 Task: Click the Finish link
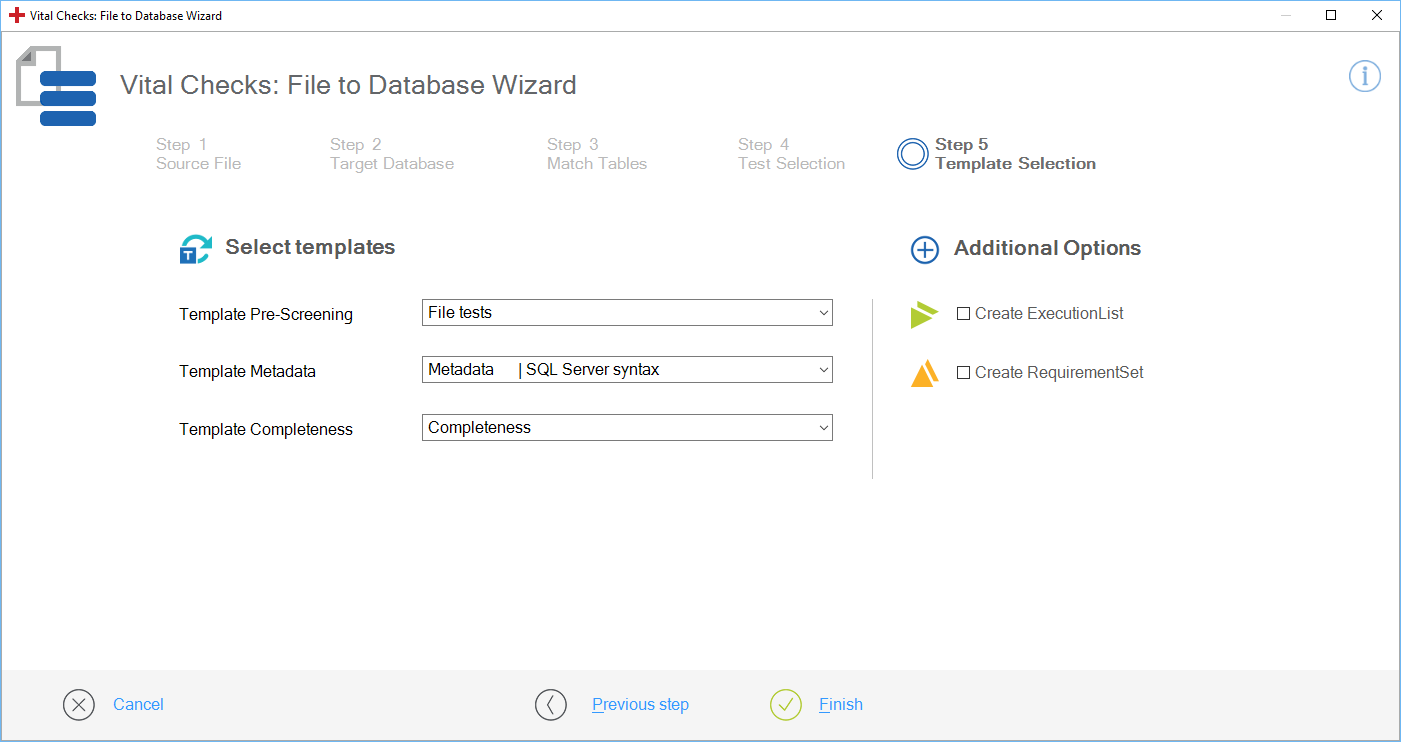pyautogui.click(x=840, y=705)
